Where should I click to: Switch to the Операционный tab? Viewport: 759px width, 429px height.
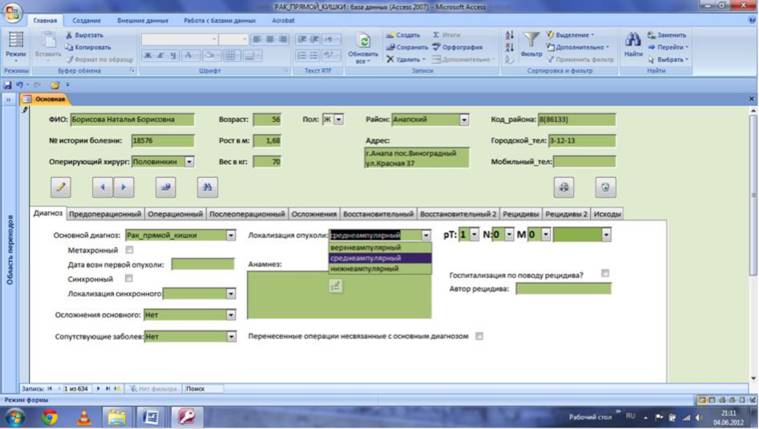tap(175, 214)
